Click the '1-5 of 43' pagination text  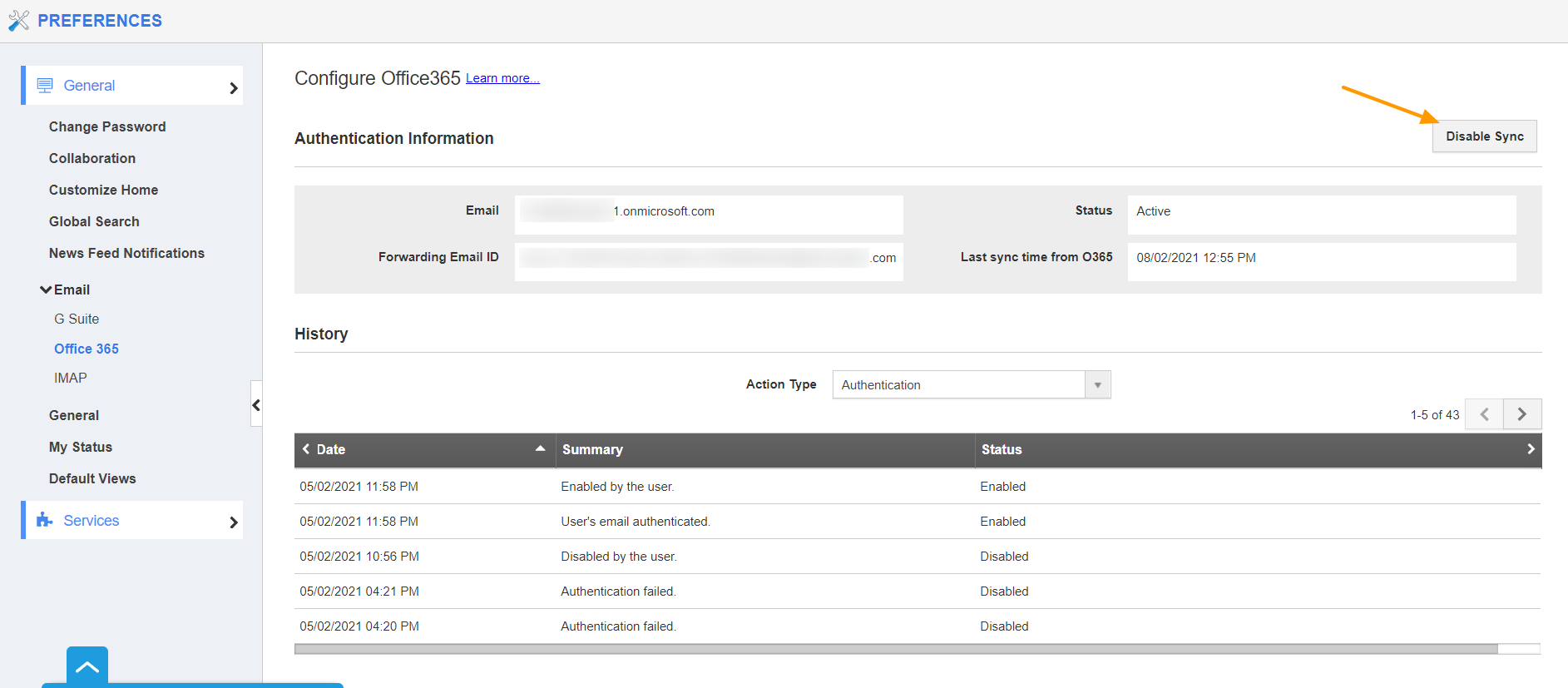coord(1435,415)
